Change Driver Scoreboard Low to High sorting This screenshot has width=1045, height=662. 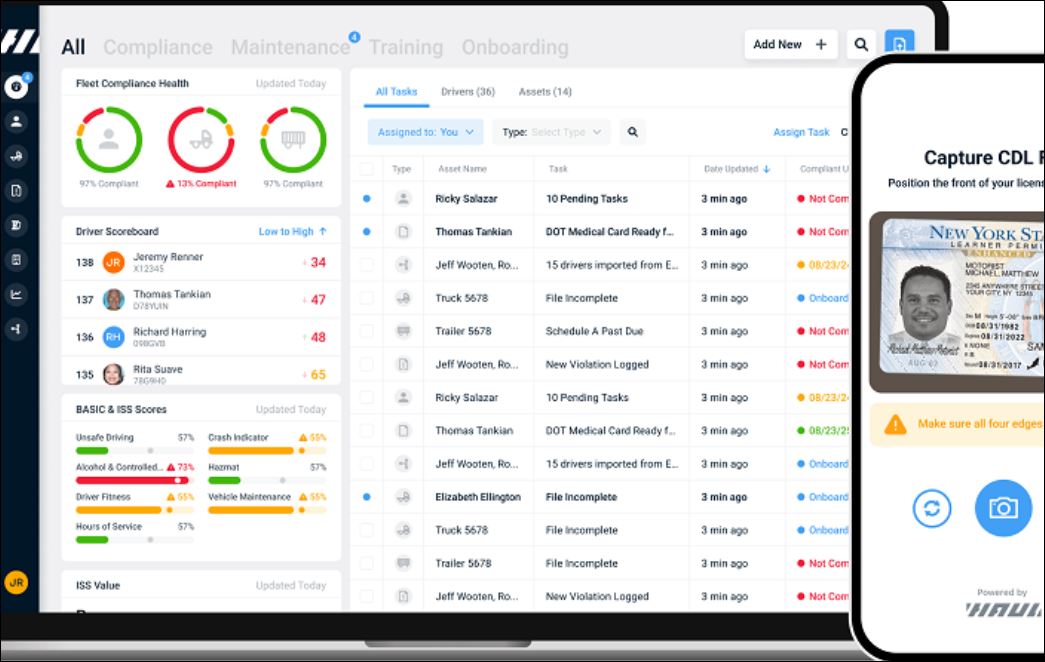click(x=292, y=231)
